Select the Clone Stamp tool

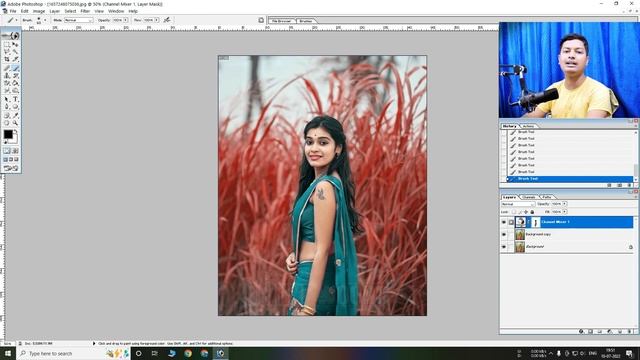[x=7, y=76]
